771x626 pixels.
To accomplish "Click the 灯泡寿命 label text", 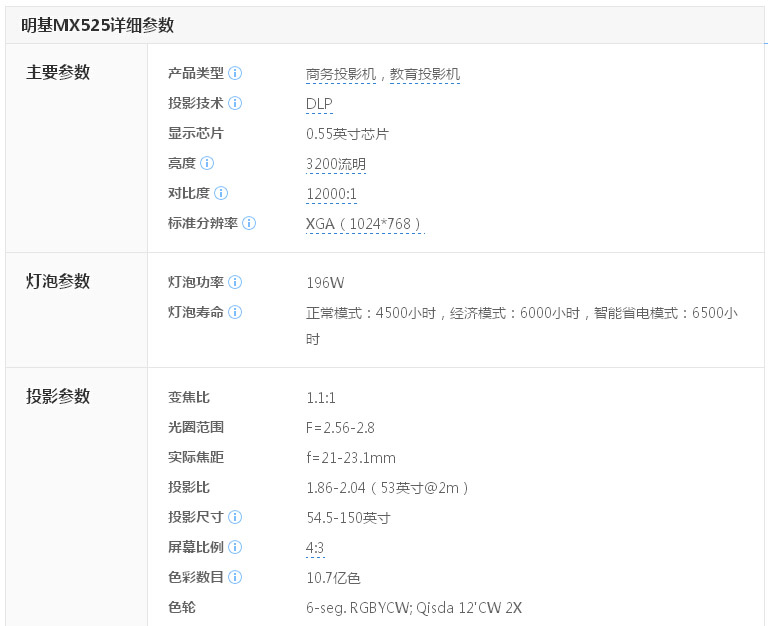I will (x=196, y=312).
